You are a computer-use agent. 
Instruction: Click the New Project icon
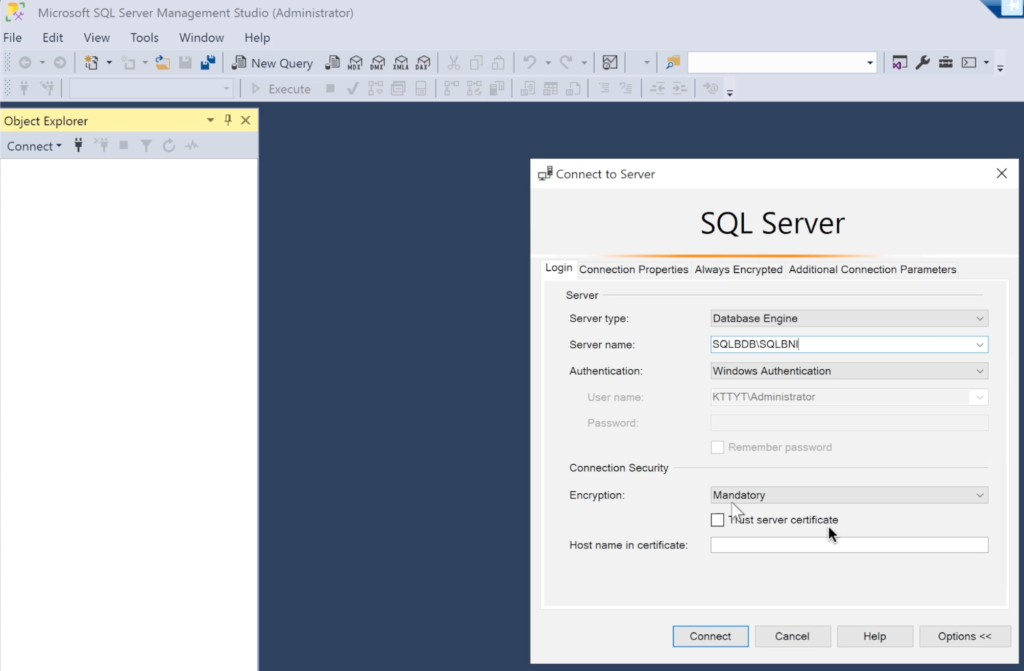91,63
